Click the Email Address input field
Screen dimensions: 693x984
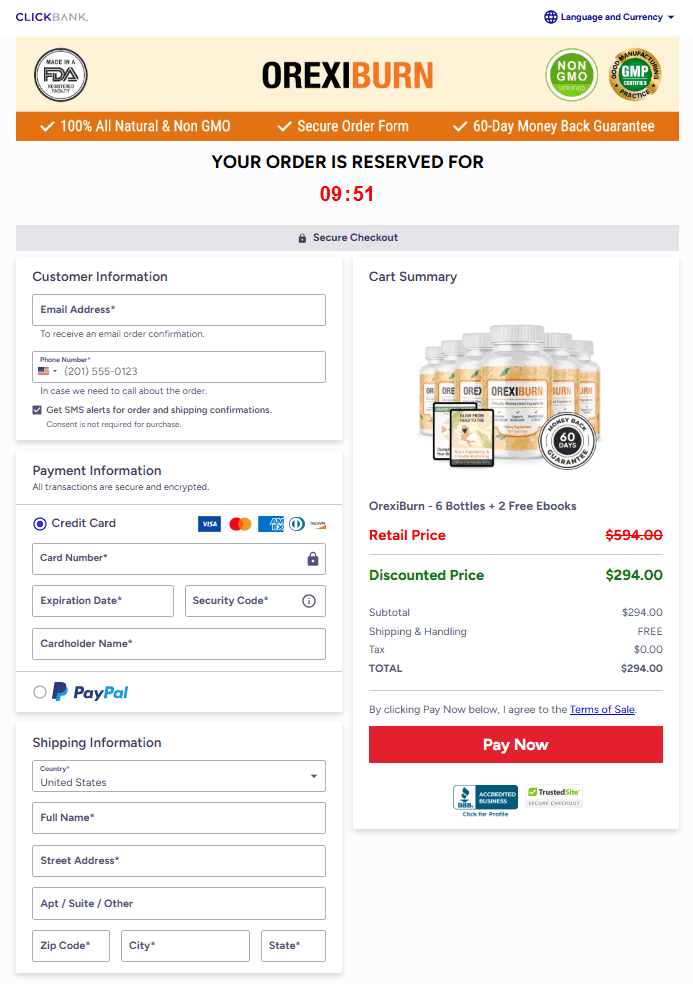[x=179, y=310]
